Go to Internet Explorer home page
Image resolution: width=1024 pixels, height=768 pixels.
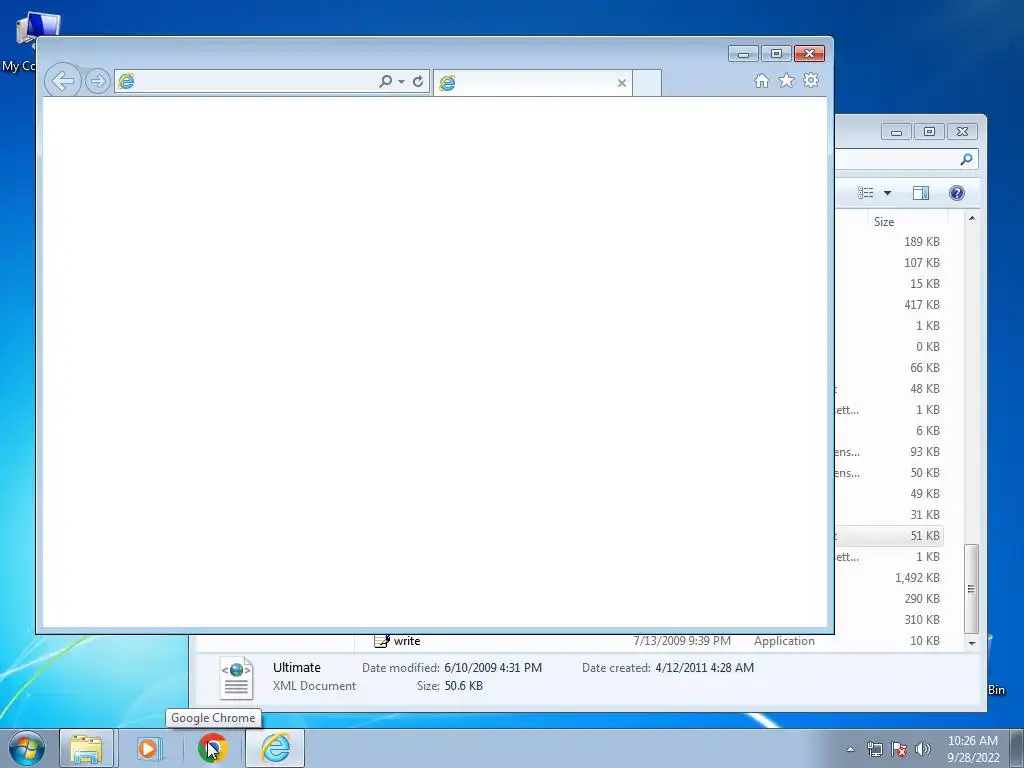coord(761,80)
